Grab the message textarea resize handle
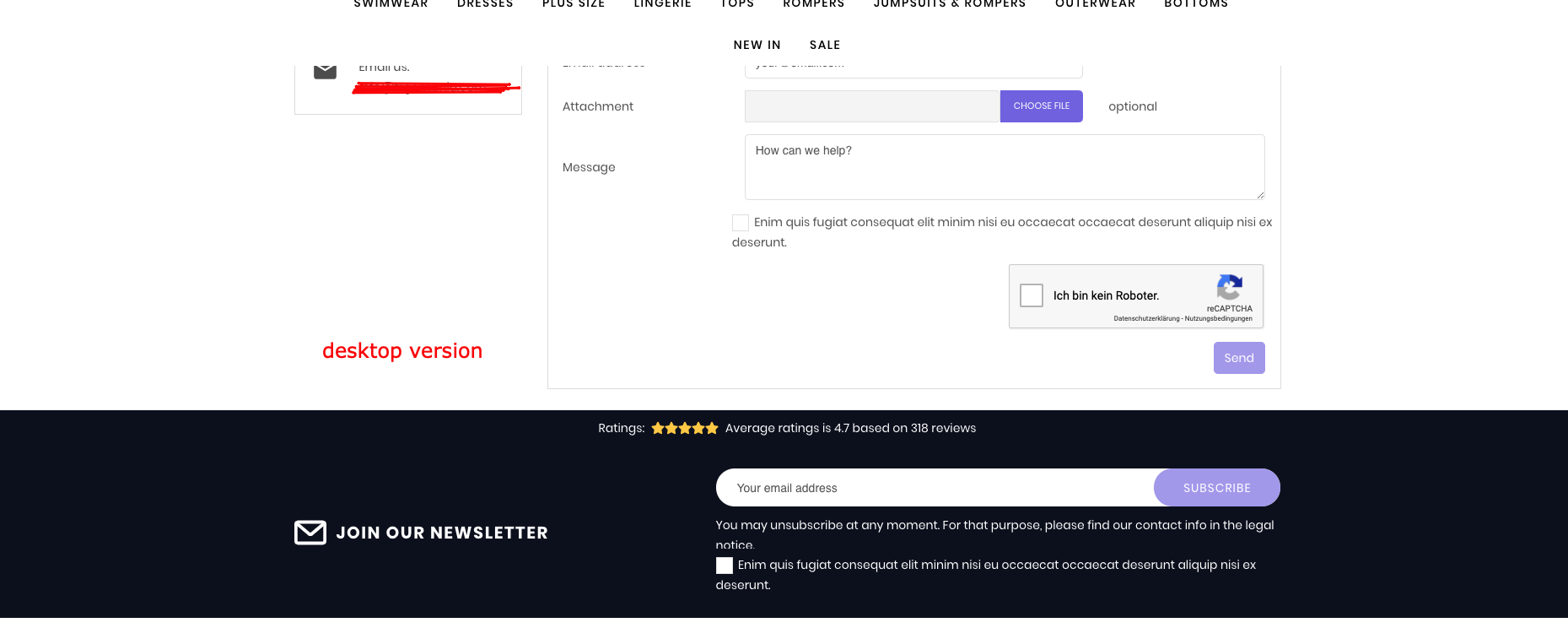This screenshot has width=1568, height=628. click(1260, 195)
